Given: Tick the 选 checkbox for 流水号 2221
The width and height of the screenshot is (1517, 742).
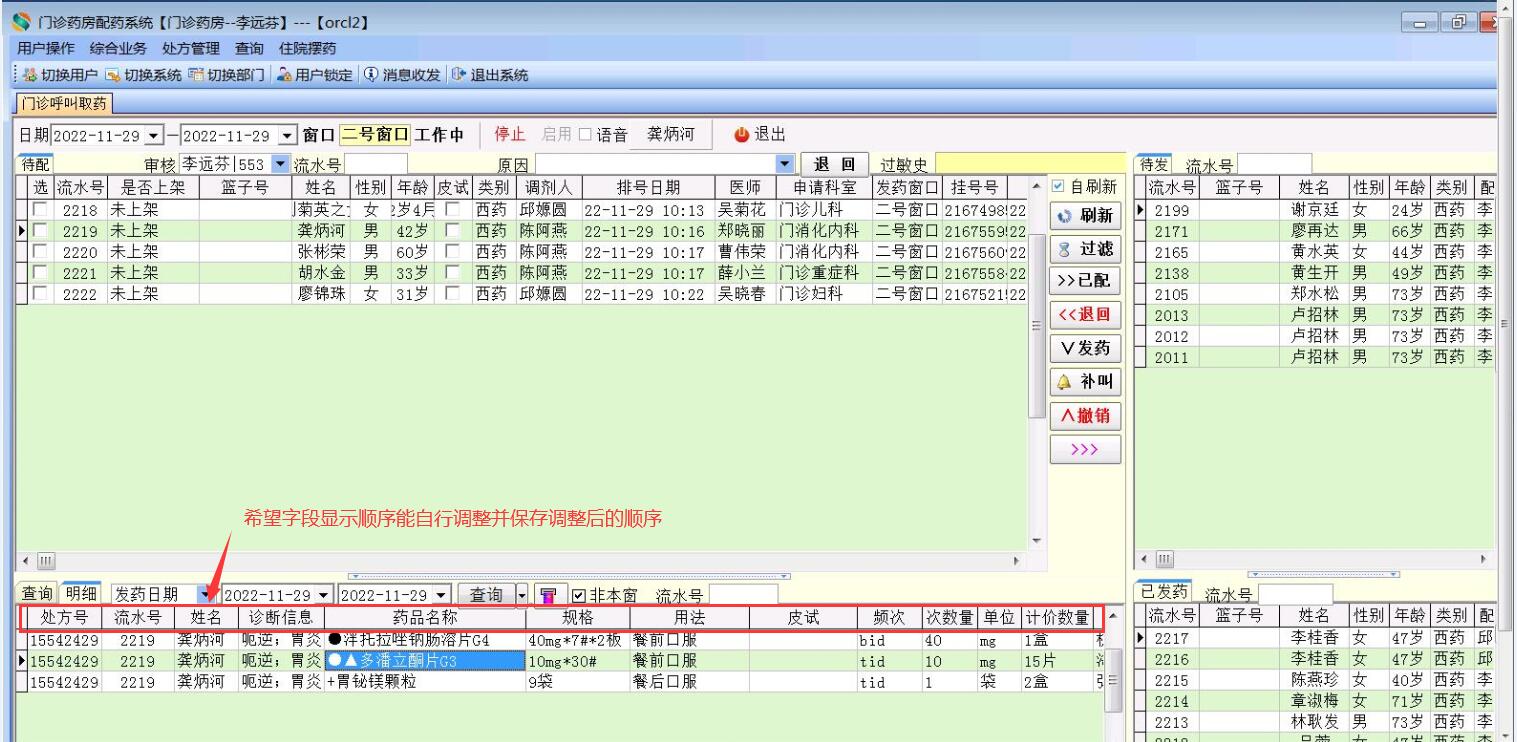Looking at the screenshot, I should 39,272.
